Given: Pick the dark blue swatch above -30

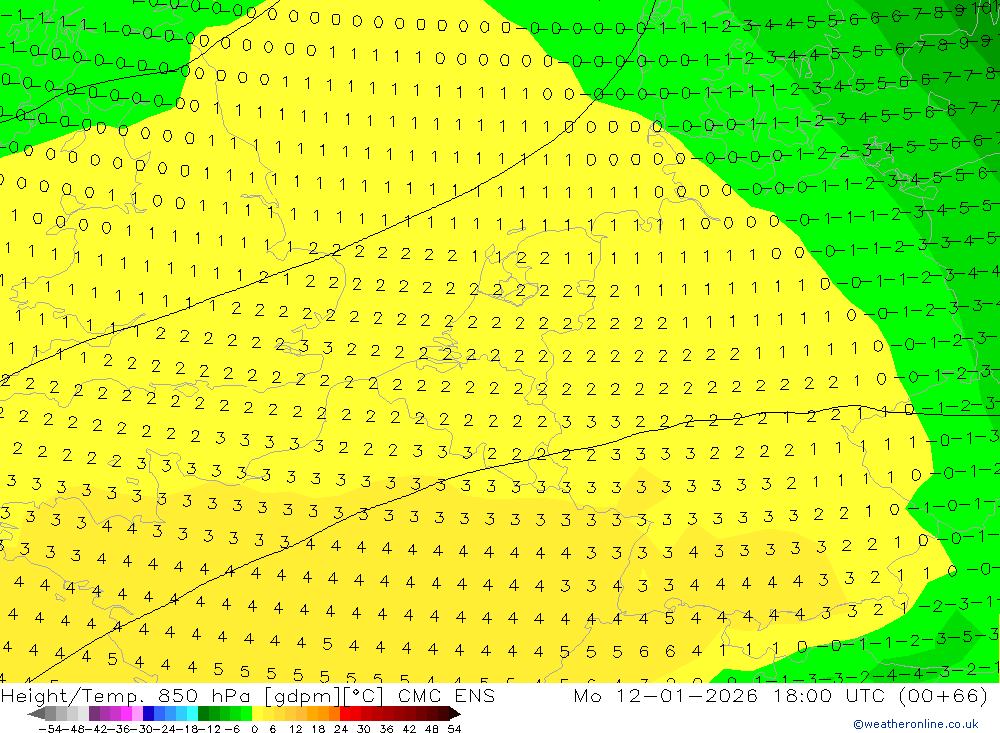Looking at the screenshot, I should coord(148,713).
